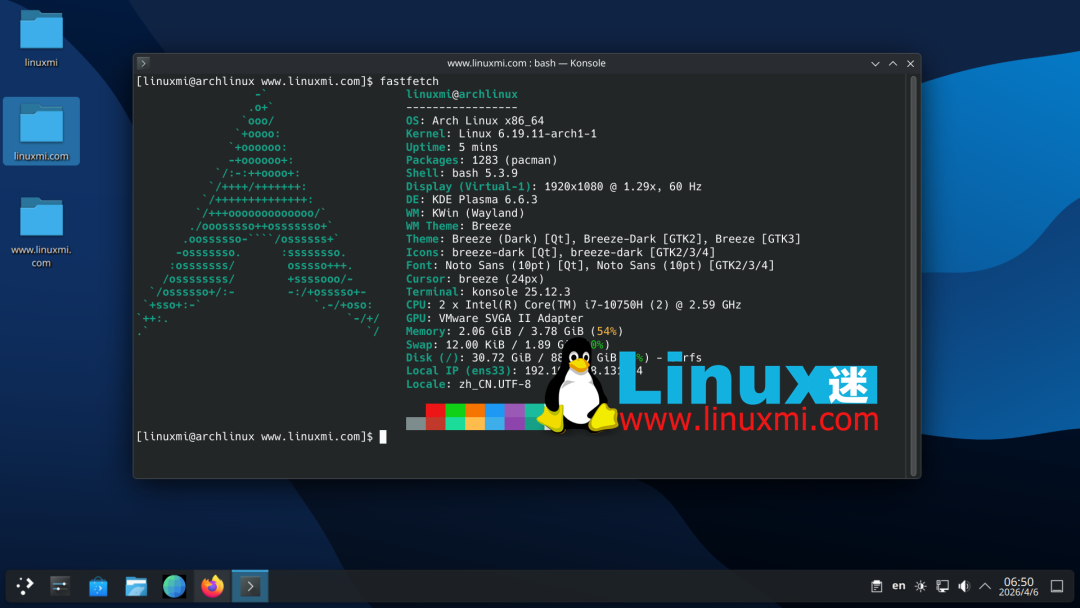Open the display configuration tray icon
This screenshot has width=1080, height=608.
tap(941, 586)
